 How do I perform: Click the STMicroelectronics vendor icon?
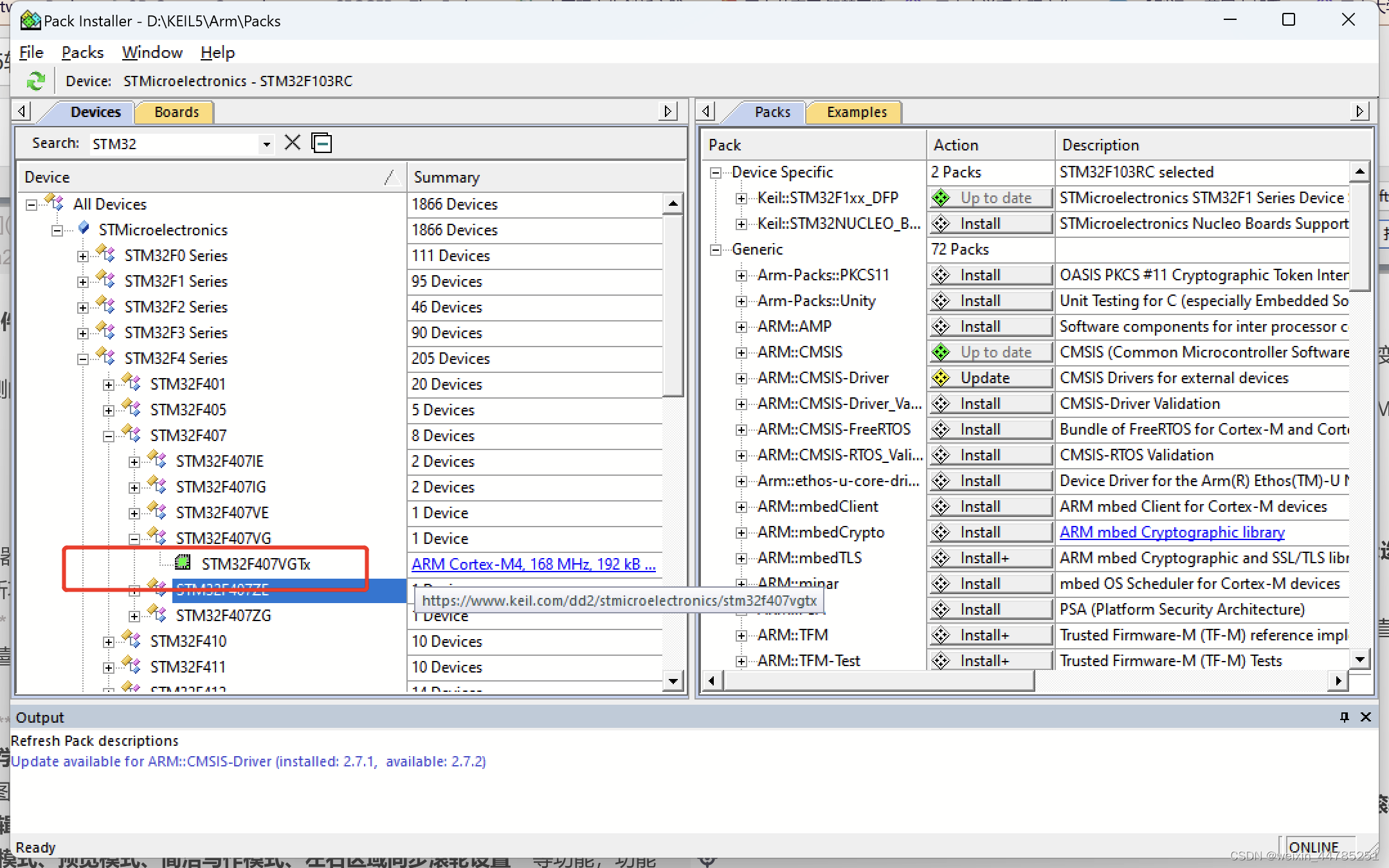[x=84, y=229]
